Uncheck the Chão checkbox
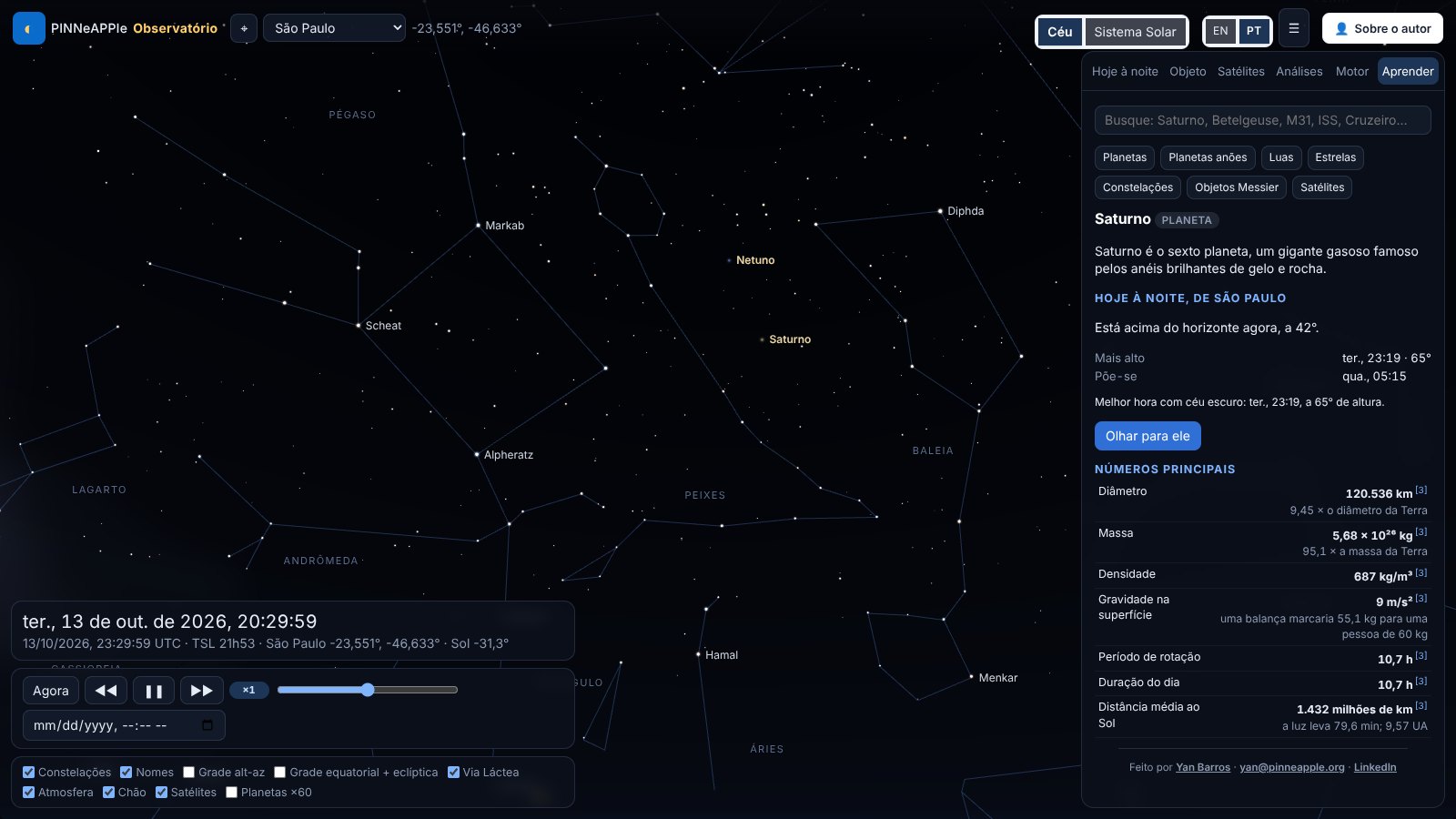Viewport: 1456px width, 819px height. pyautogui.click(x=109, y=792)
